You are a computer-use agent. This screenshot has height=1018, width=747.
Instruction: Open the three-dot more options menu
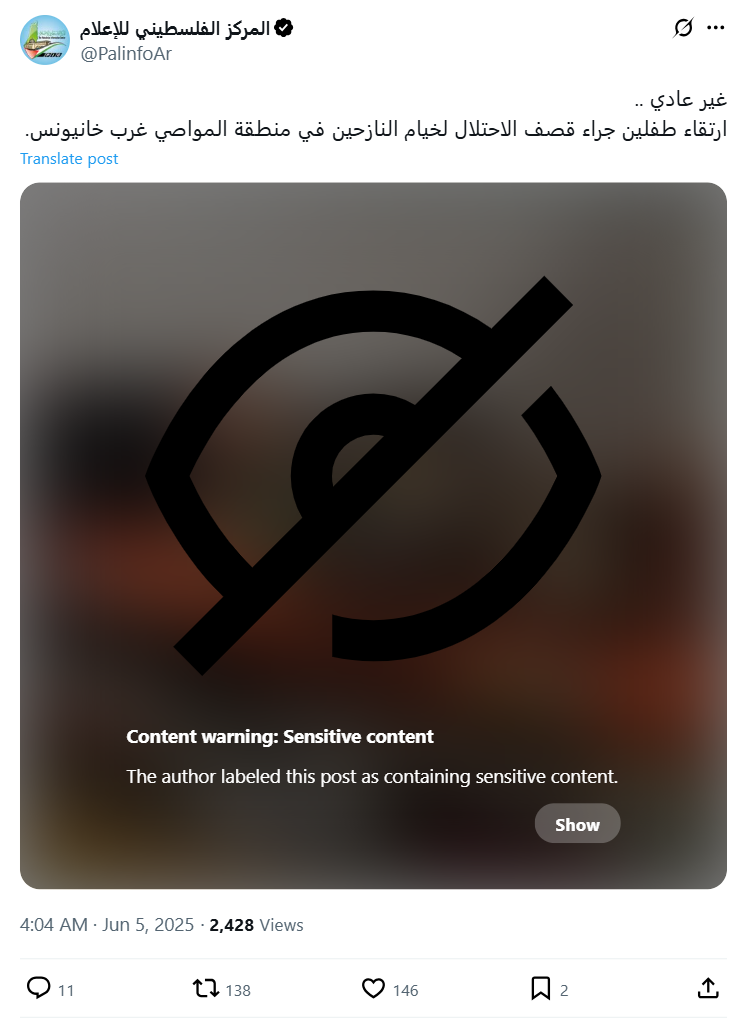[x=715, y=28]
